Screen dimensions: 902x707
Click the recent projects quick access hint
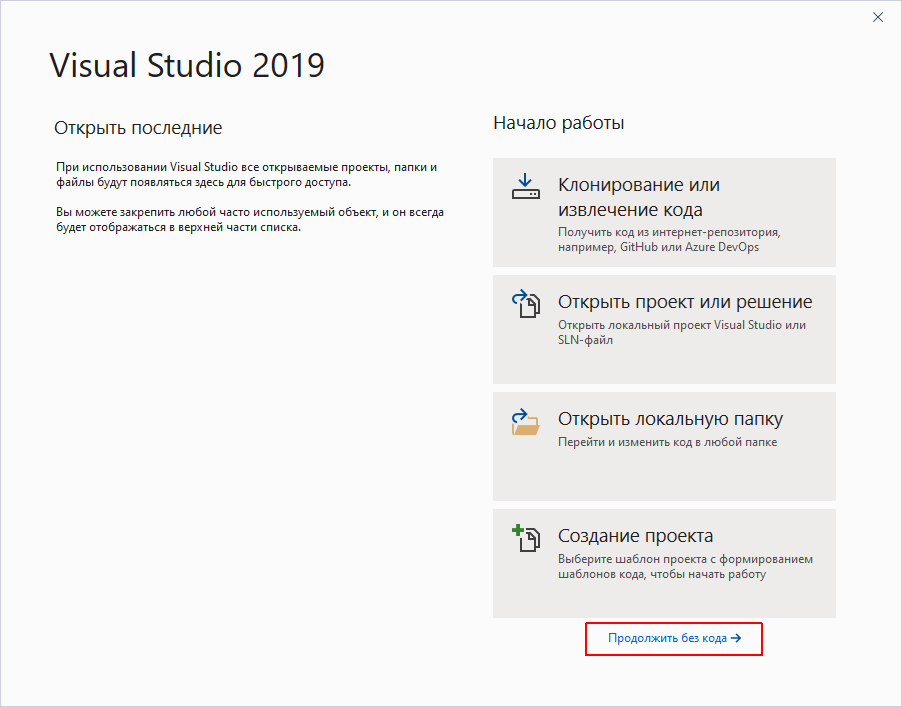coord(245,174)
